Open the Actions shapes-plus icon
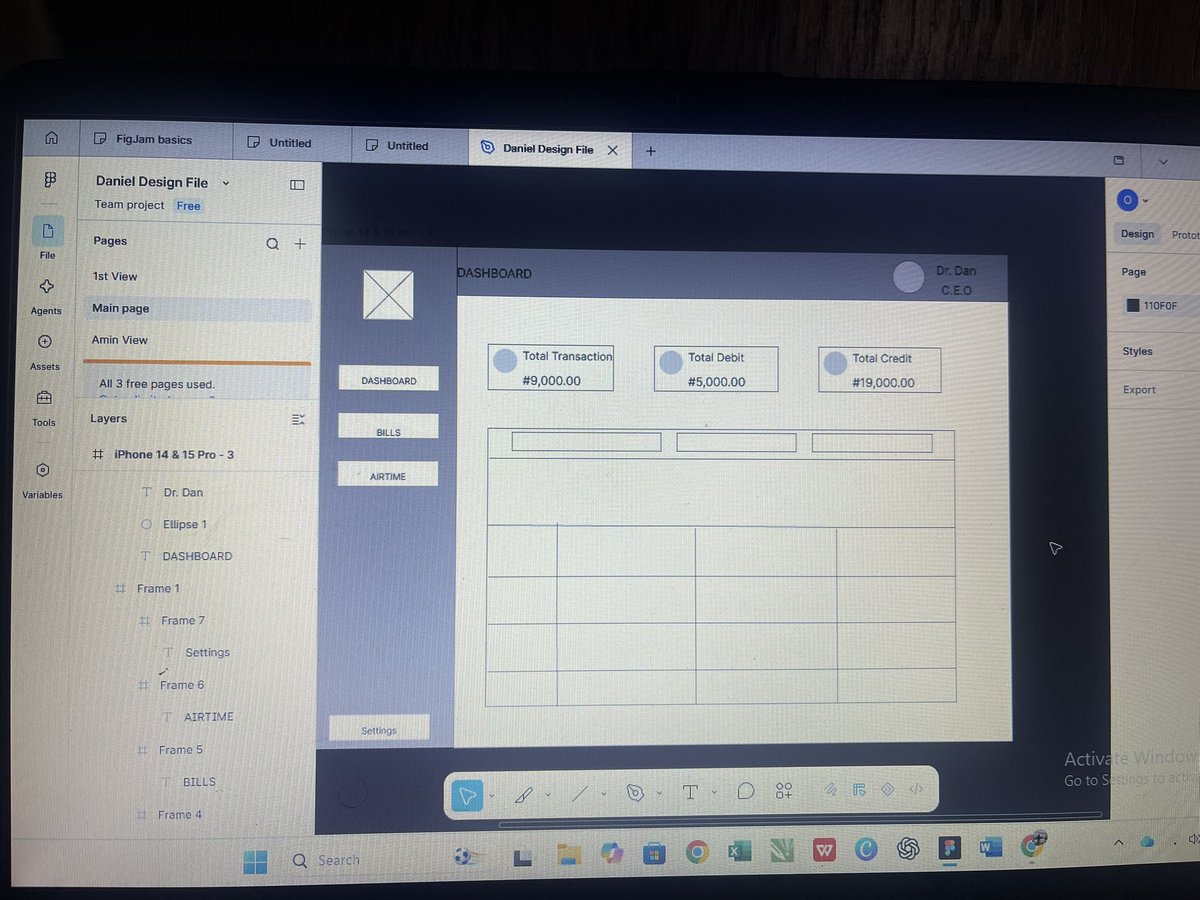Image resolution: width=1200 pixels, height=900 pixels. click(783, 791)
